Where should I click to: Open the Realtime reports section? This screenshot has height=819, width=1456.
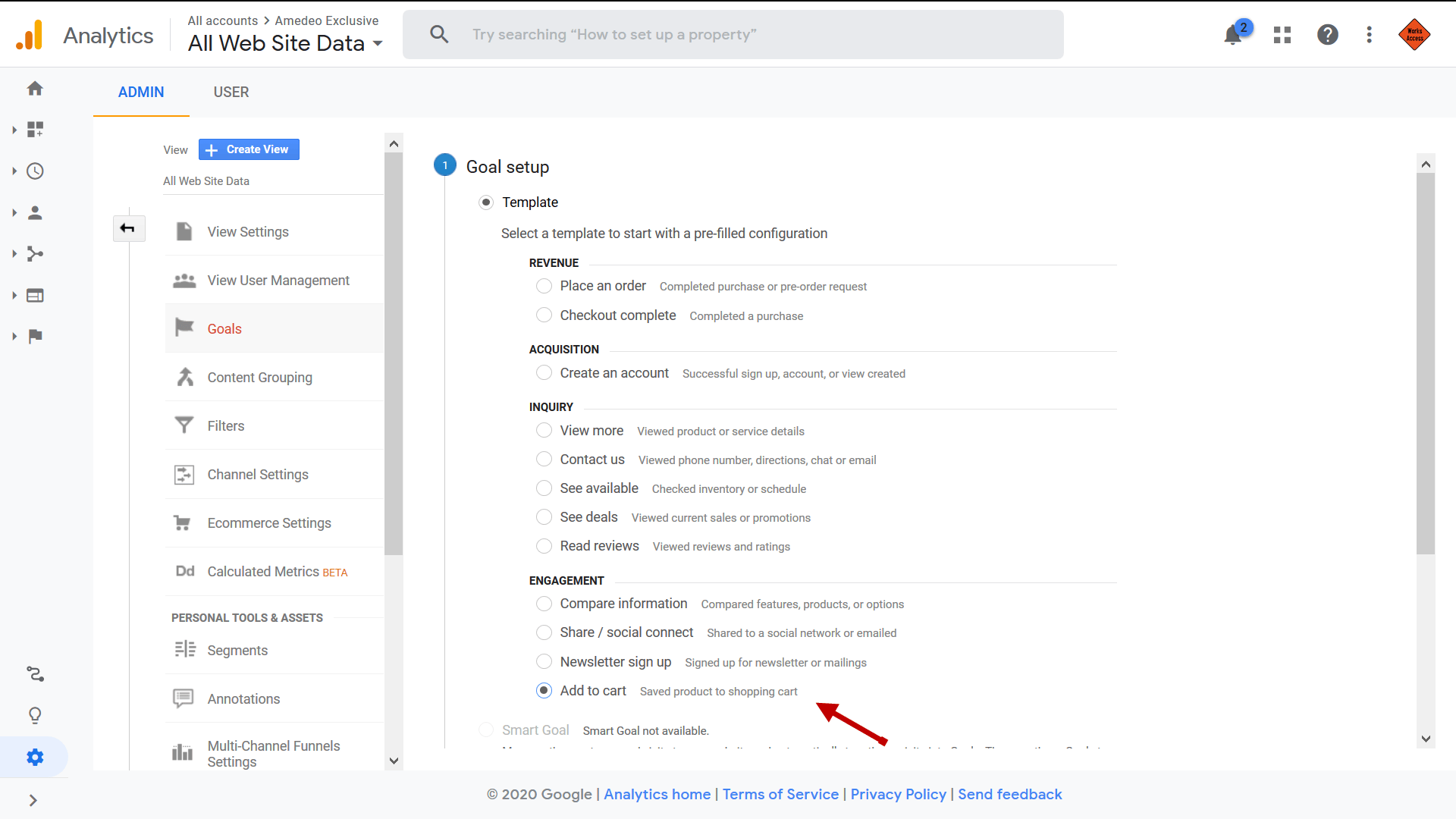(35, 171)
